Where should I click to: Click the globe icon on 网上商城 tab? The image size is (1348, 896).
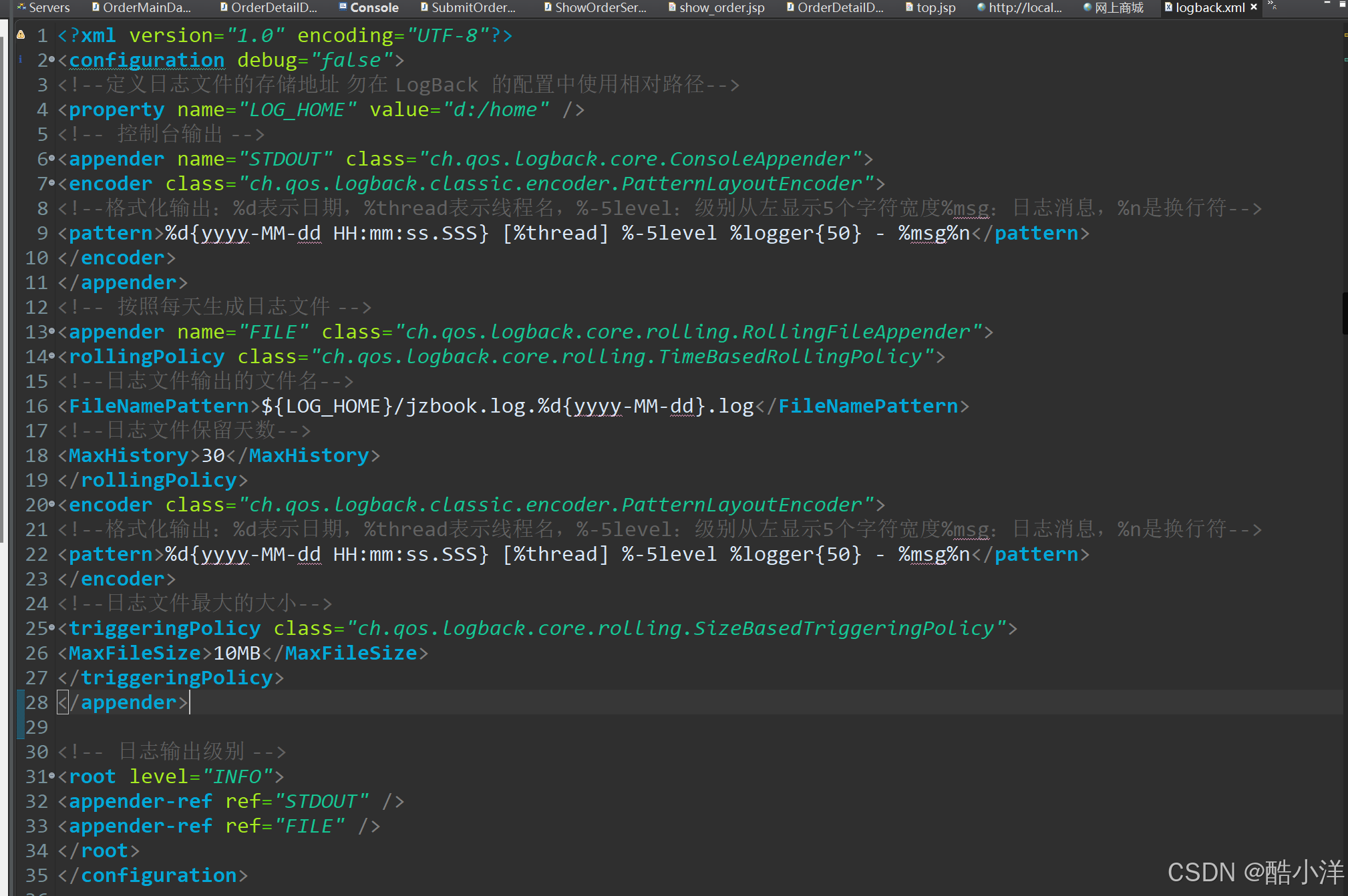(1087, 7)
